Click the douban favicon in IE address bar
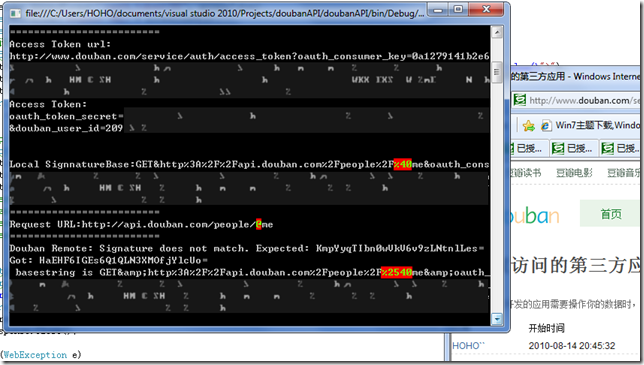 coord(520,100)
